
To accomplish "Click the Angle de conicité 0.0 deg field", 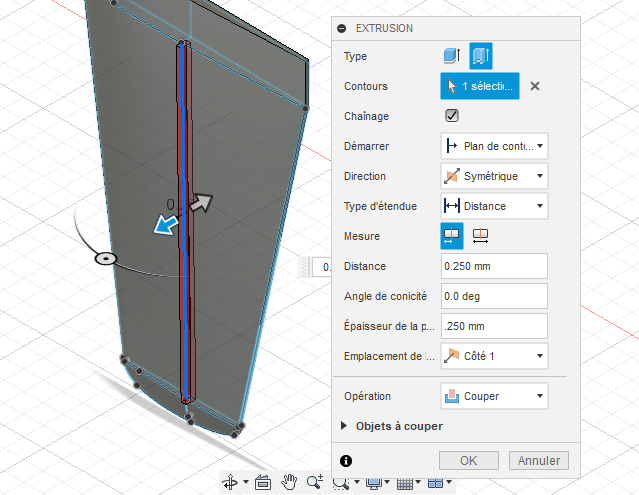I will pos(494,296).
